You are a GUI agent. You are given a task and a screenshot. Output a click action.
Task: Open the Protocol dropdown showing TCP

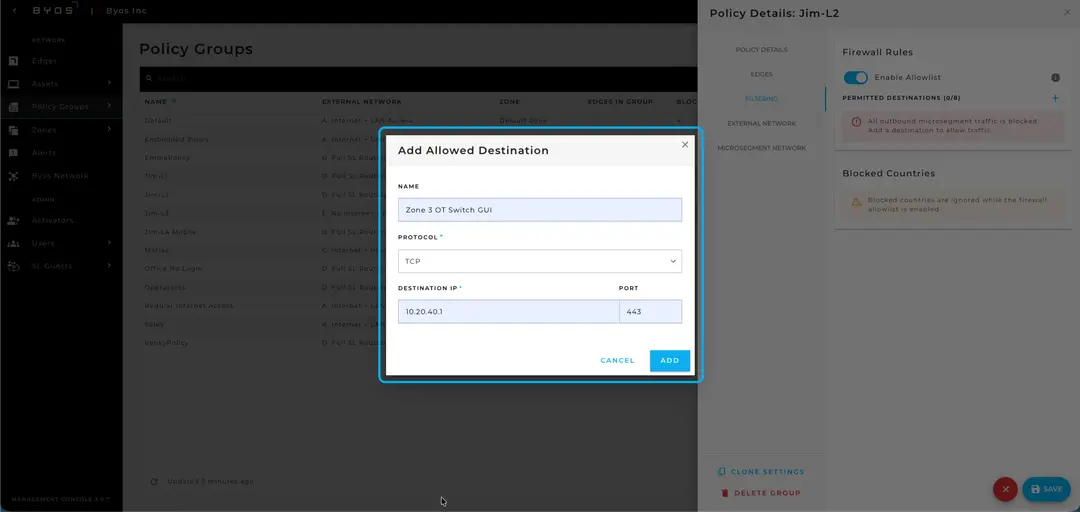[x=540, y=261]
